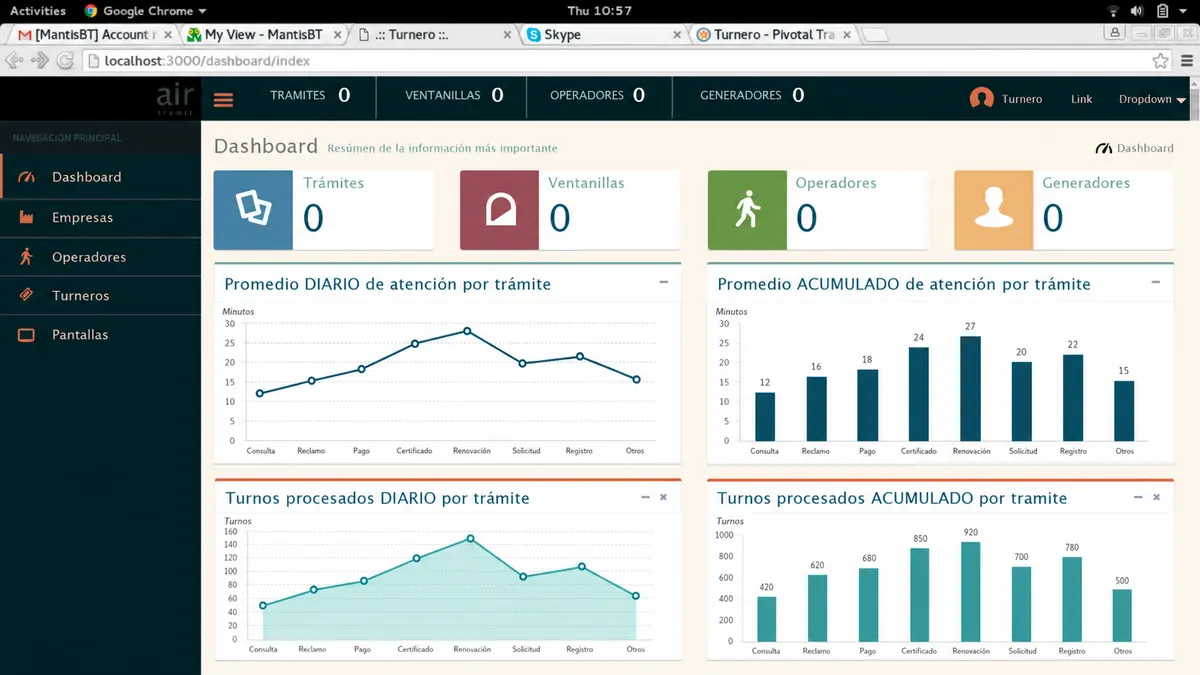Click the orange Generadores card icon
The image size is (1200, 675).
tap(993, 210)
